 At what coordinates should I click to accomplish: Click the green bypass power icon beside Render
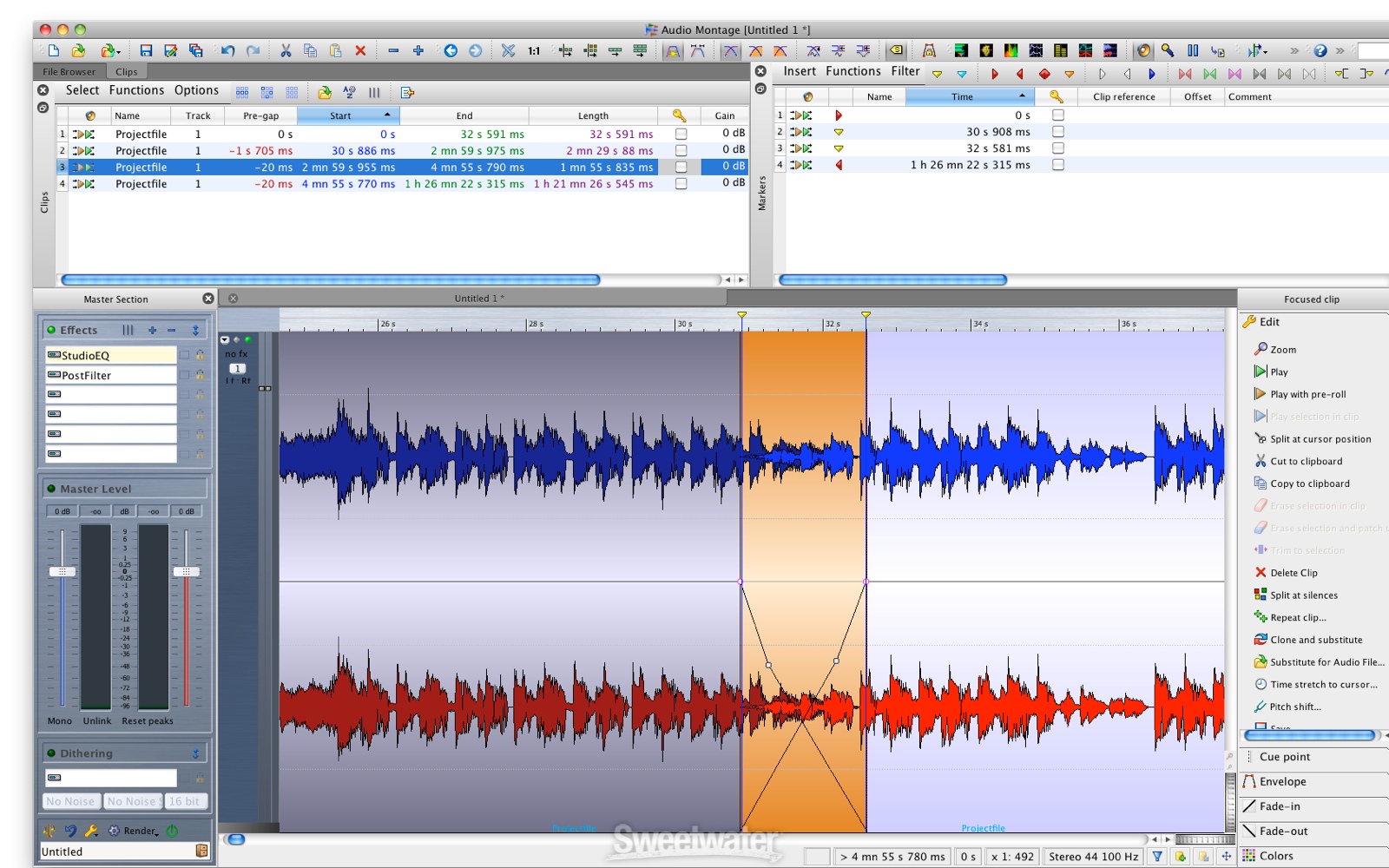[172, 831]
